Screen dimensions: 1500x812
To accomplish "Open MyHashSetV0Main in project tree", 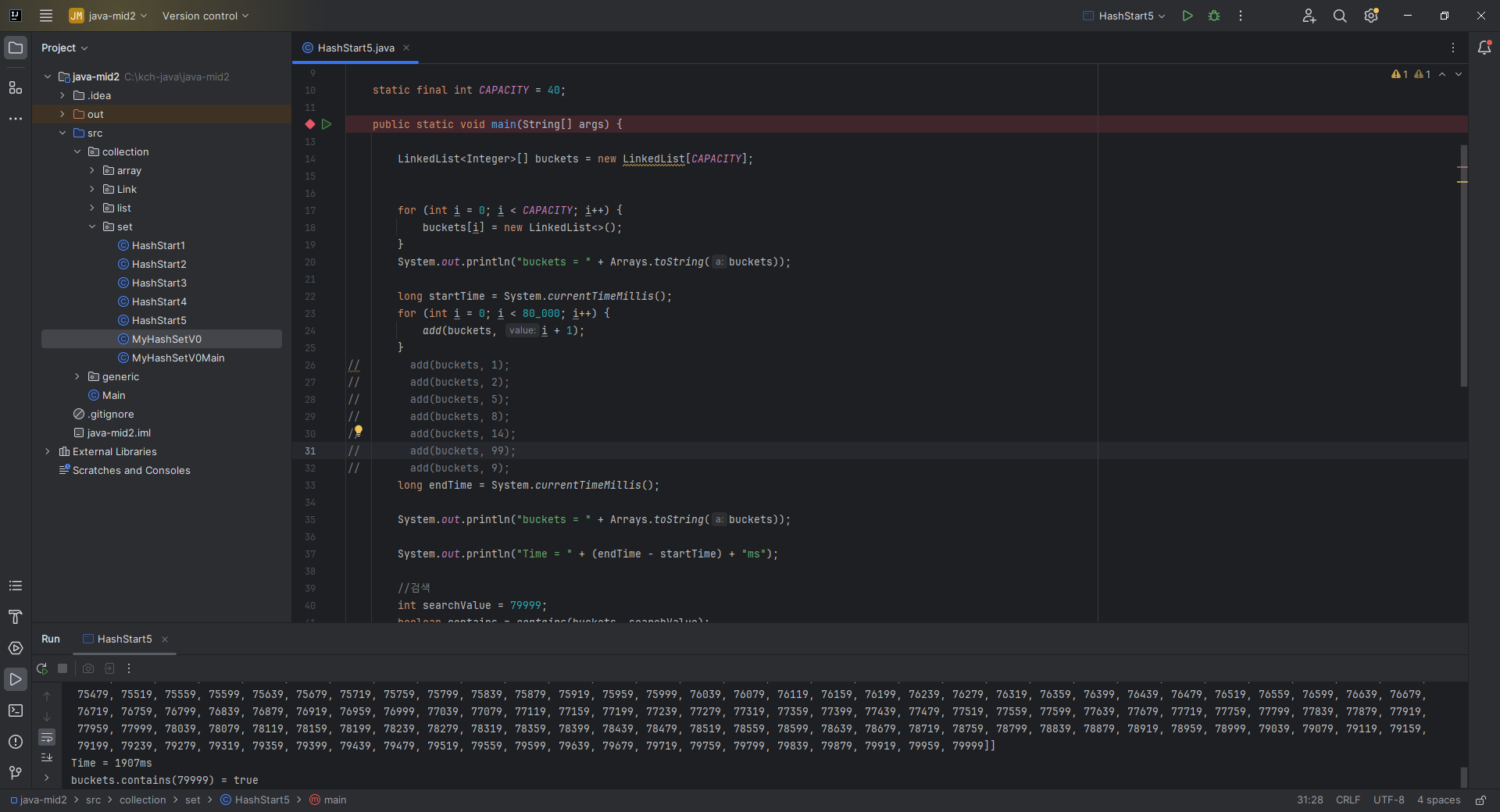I will click(177, 358).
